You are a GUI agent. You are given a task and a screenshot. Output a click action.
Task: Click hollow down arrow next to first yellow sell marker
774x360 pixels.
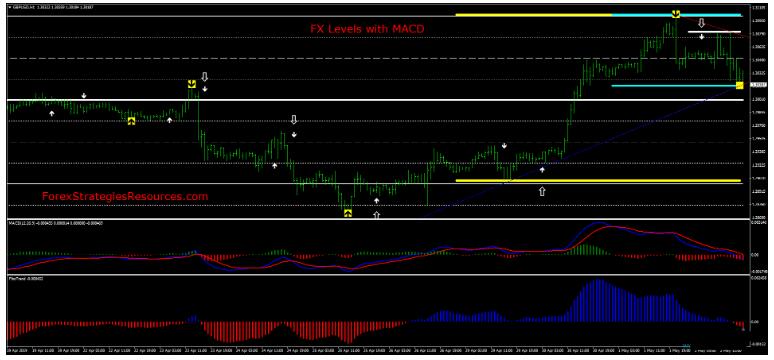click(x=205, y=77)
